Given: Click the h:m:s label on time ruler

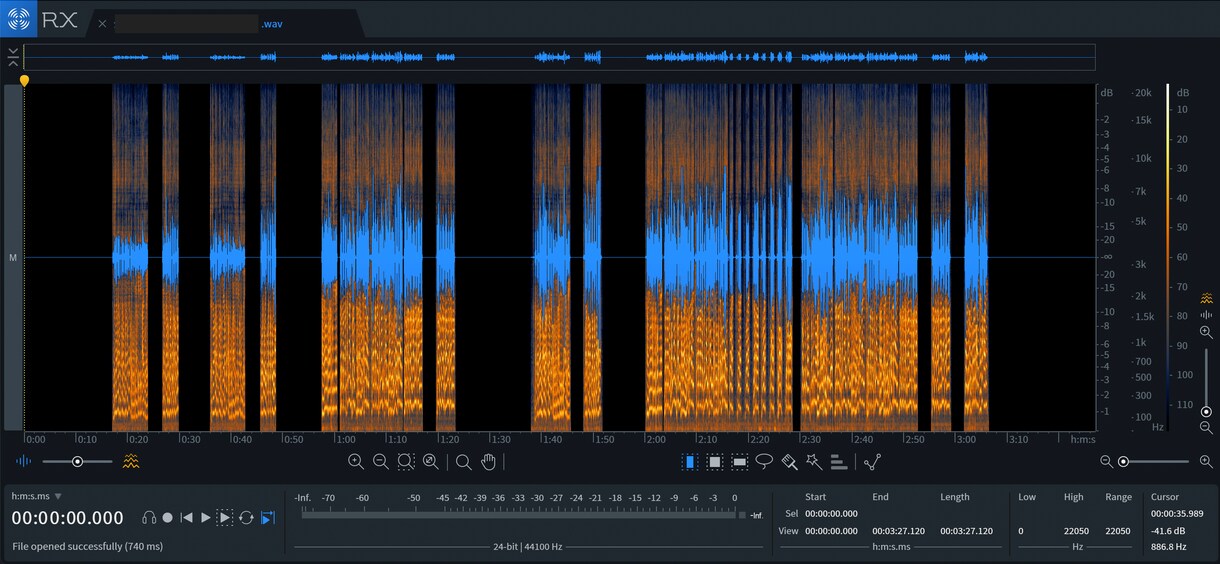Looking at the screenshot, I should click(1083, 439).
